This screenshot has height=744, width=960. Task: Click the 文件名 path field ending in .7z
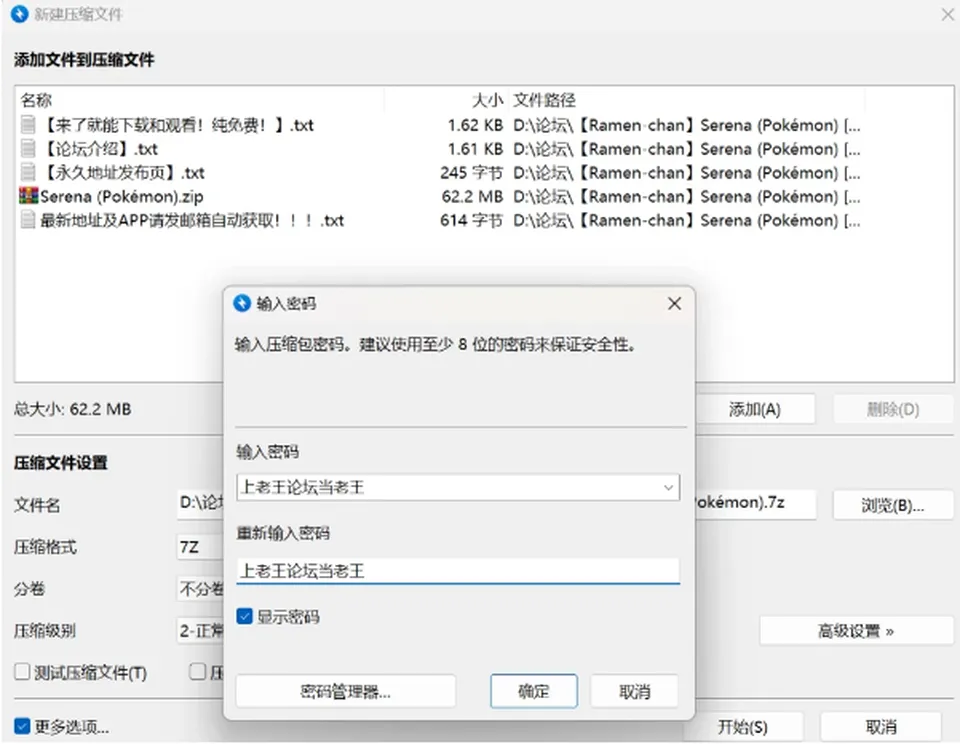click(755, 503)
